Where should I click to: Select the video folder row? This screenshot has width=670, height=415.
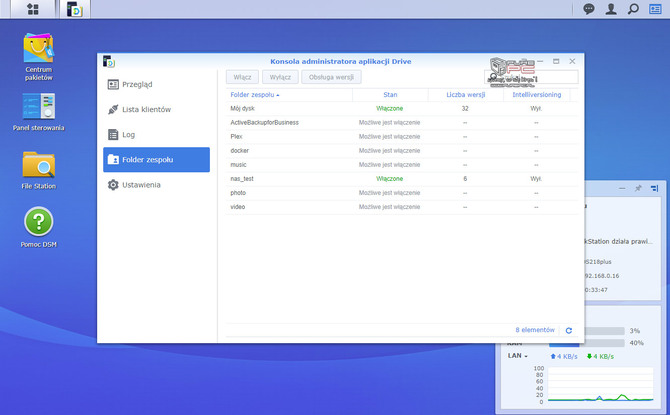402,207
